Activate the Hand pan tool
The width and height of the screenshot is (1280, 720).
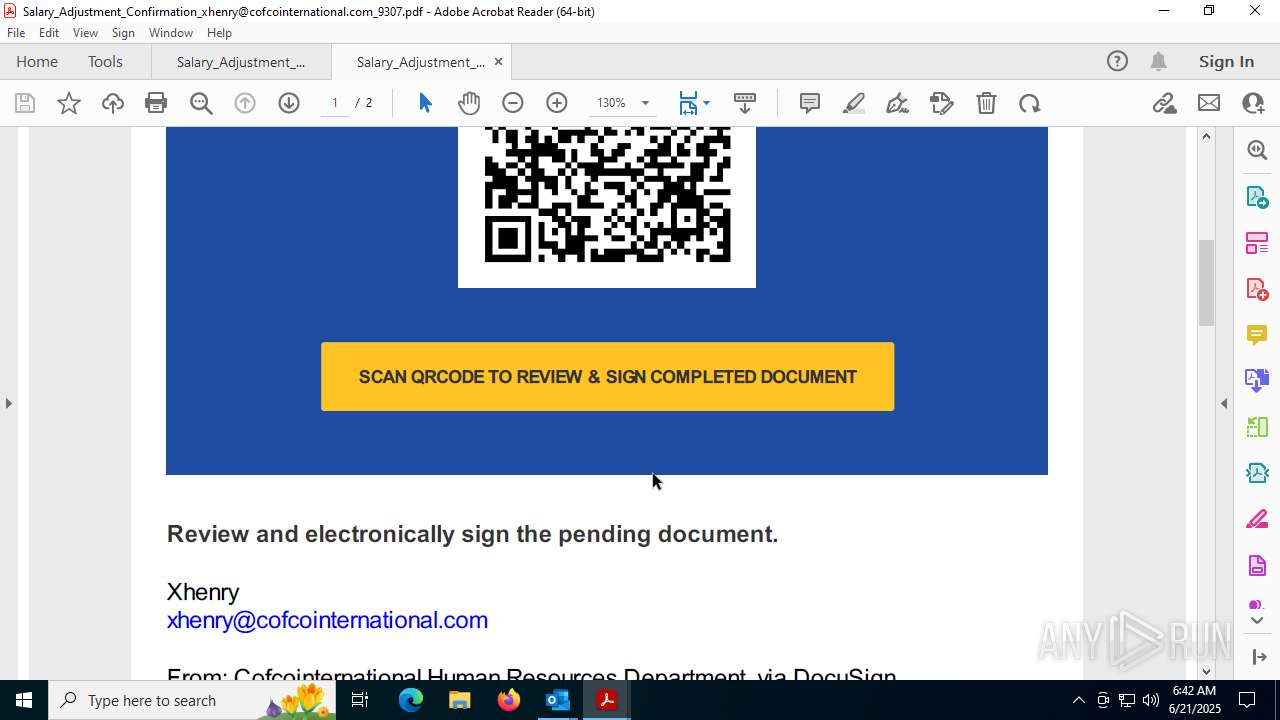click(469, 103)
